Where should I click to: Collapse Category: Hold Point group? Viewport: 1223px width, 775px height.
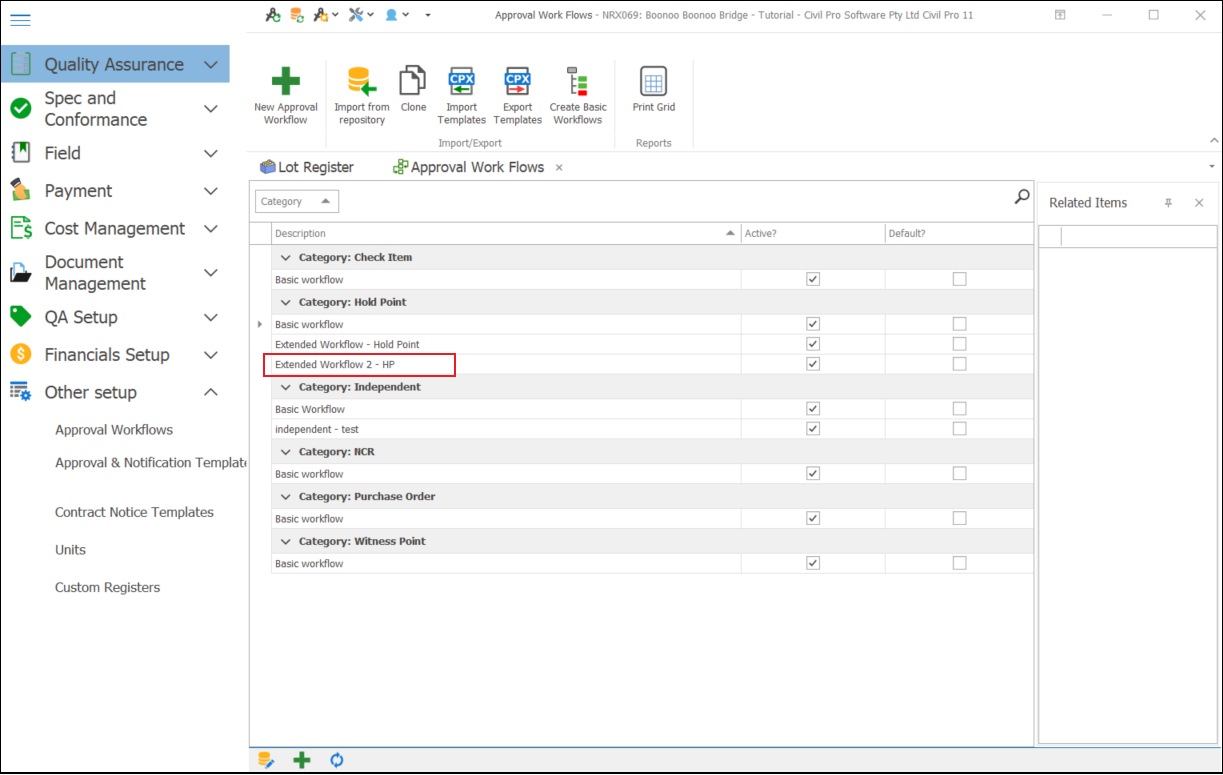click(x=285, y=302)
